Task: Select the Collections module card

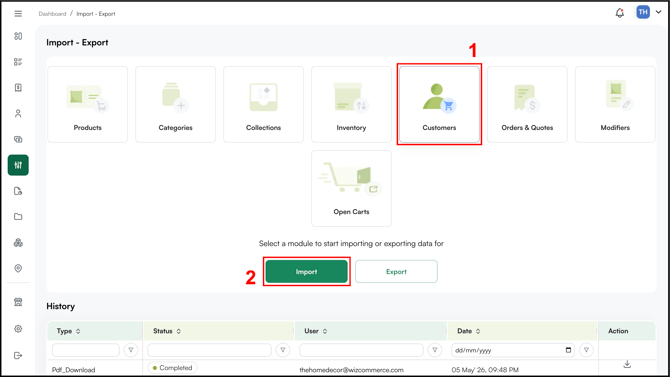Action: pos(264,104)
